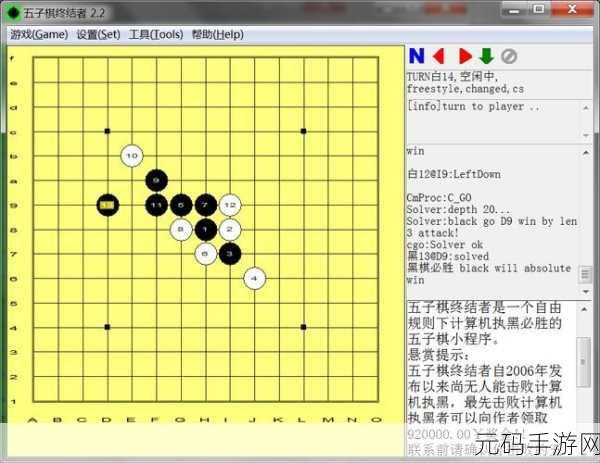
Task: Select black stone number 3
Action: point(230,254)
